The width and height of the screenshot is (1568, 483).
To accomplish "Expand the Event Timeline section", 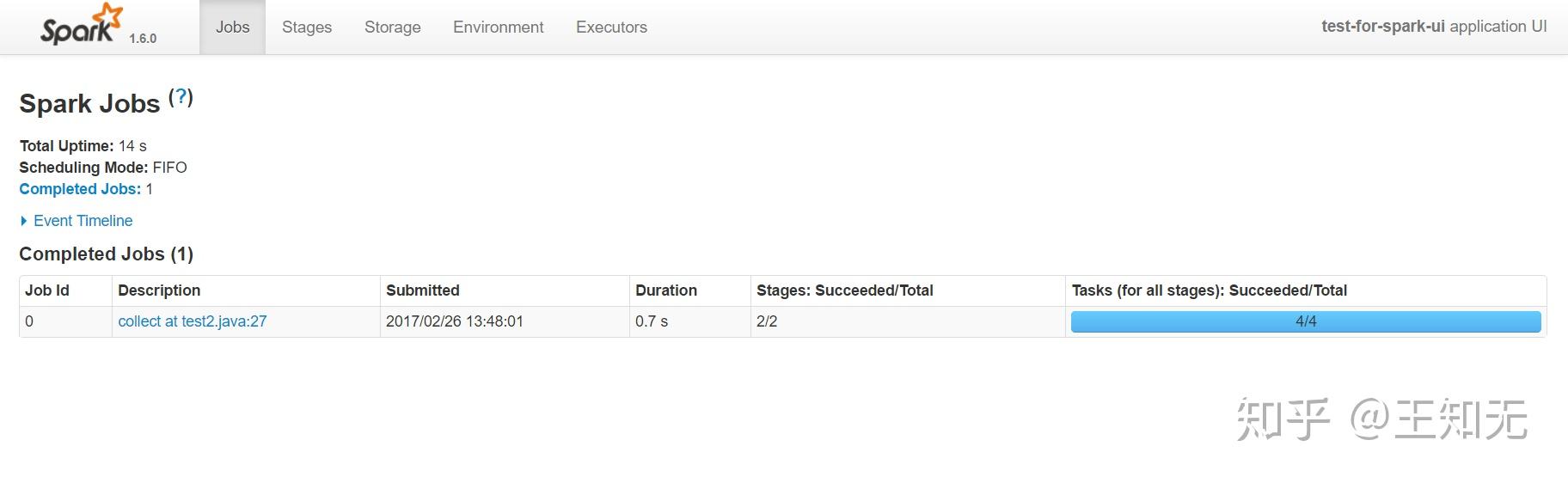I will 83,221.
